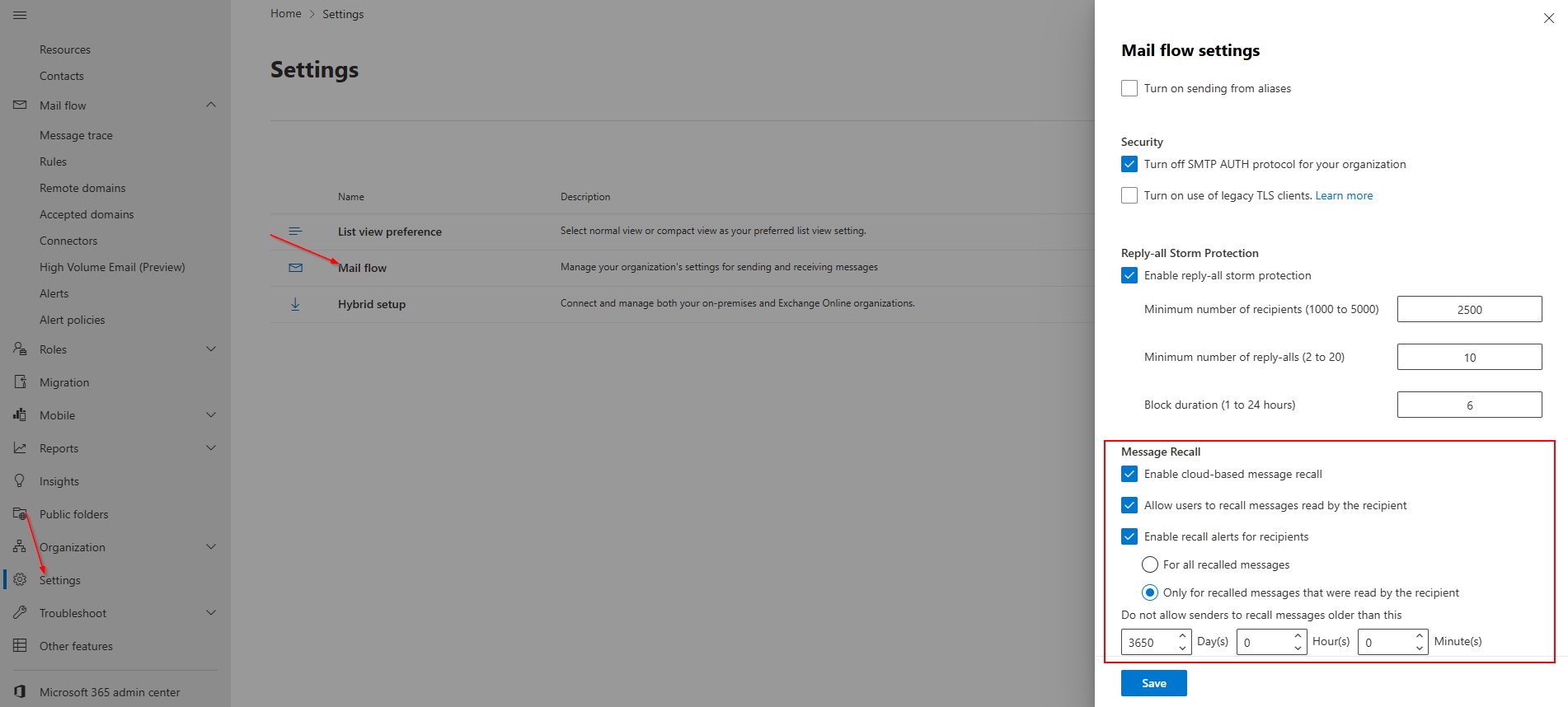The height and width of the screenshot is (707, 1568).
Task: Click the Insights lightbulb icon
Action: point(20,481)
